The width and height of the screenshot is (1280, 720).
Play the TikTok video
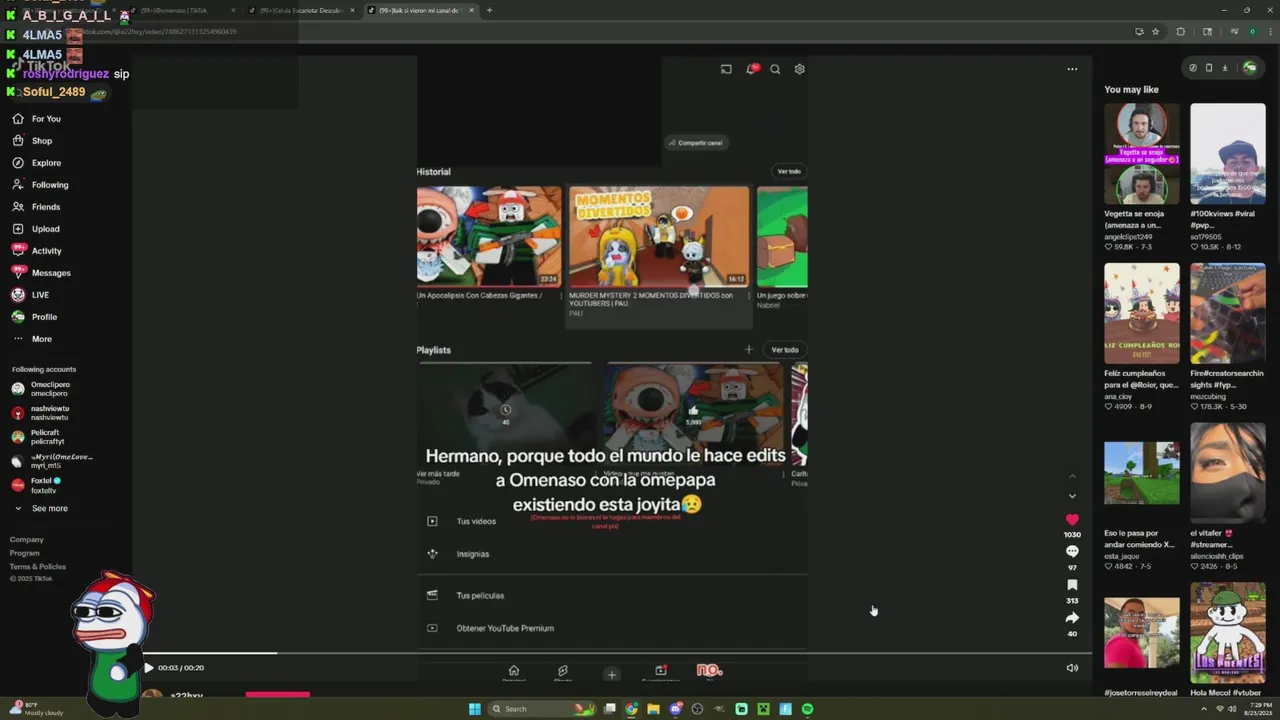pos(148,668)
